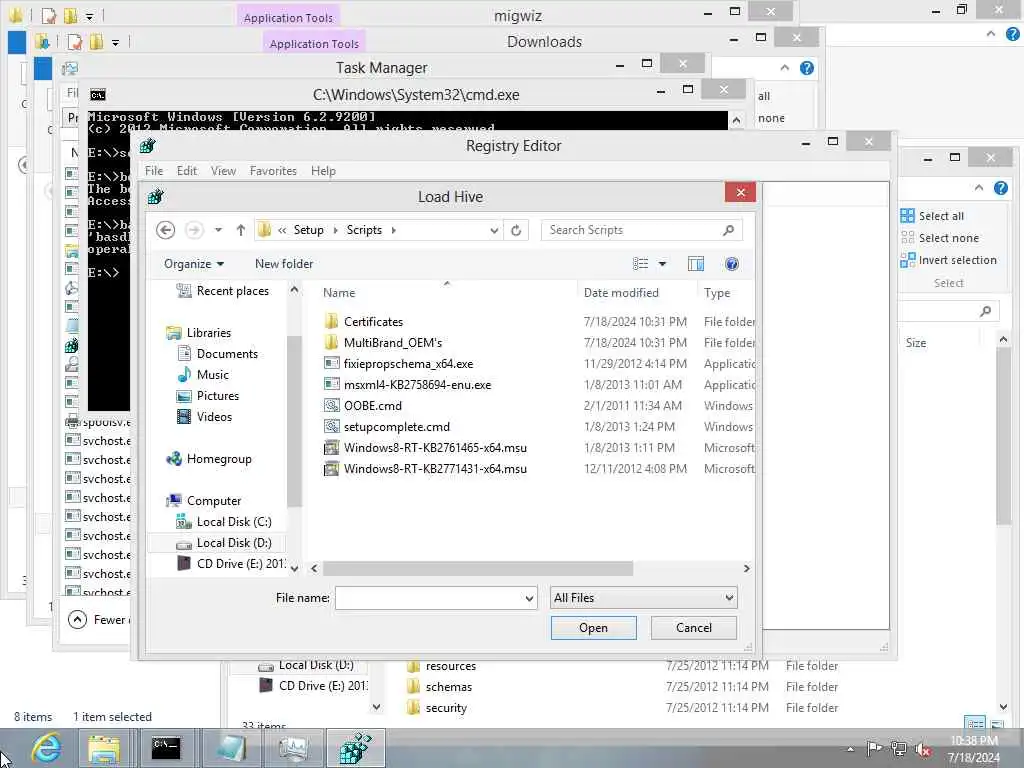Viewport: 1024px width, 768px height.
Task: Switch to Task Manager taskbar icon
Action: (293, 748)
